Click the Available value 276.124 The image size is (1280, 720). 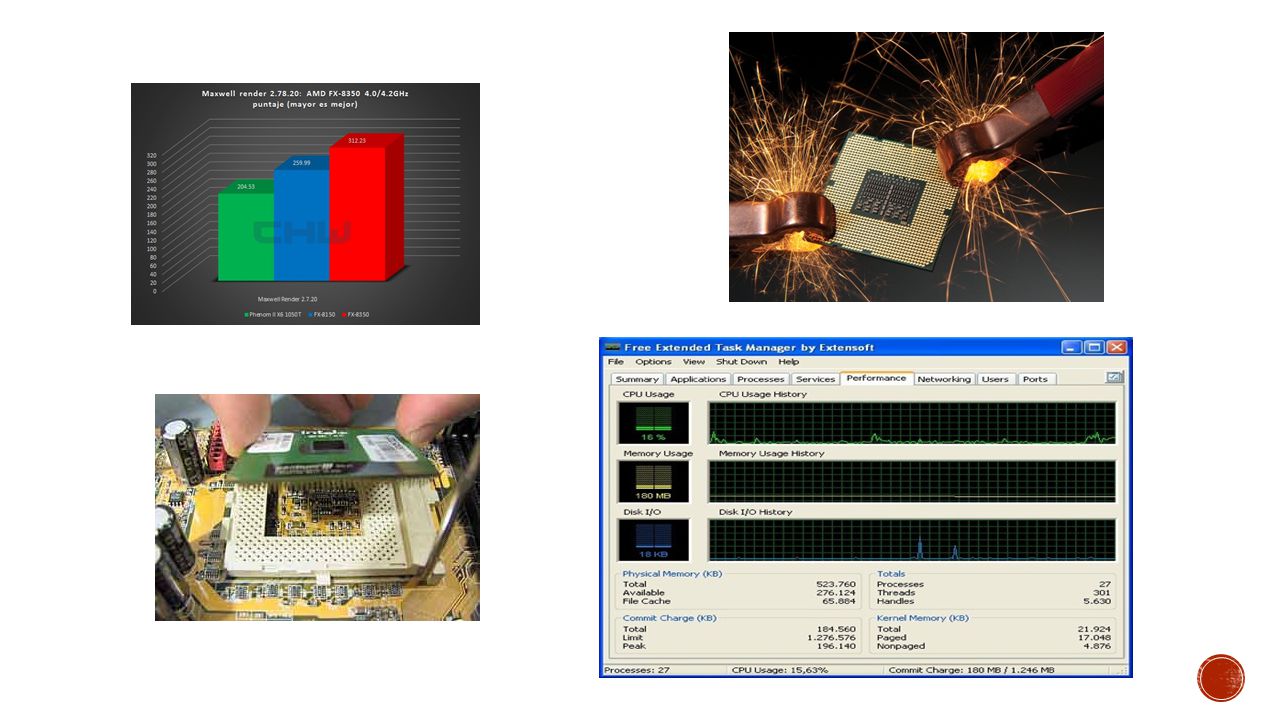tap(836, 593)
